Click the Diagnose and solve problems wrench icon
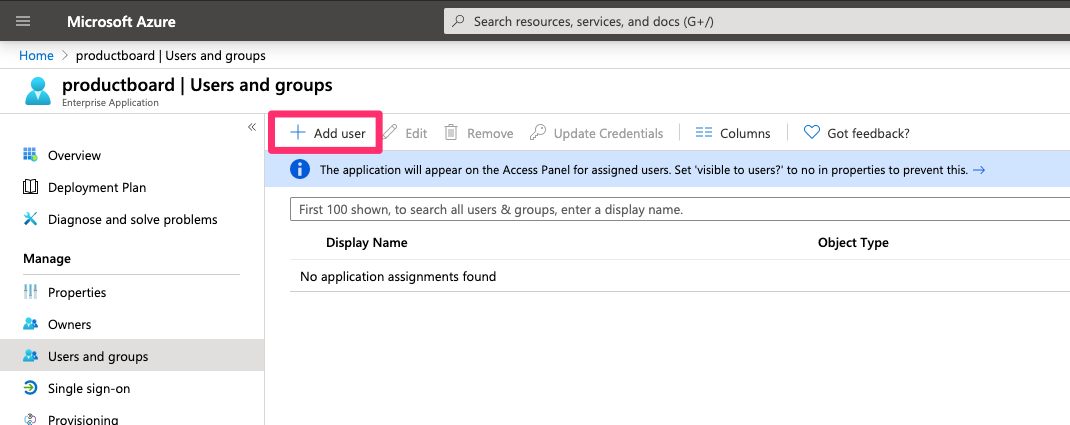This screenshot has width=1070, height=425. tap(30, 220)
